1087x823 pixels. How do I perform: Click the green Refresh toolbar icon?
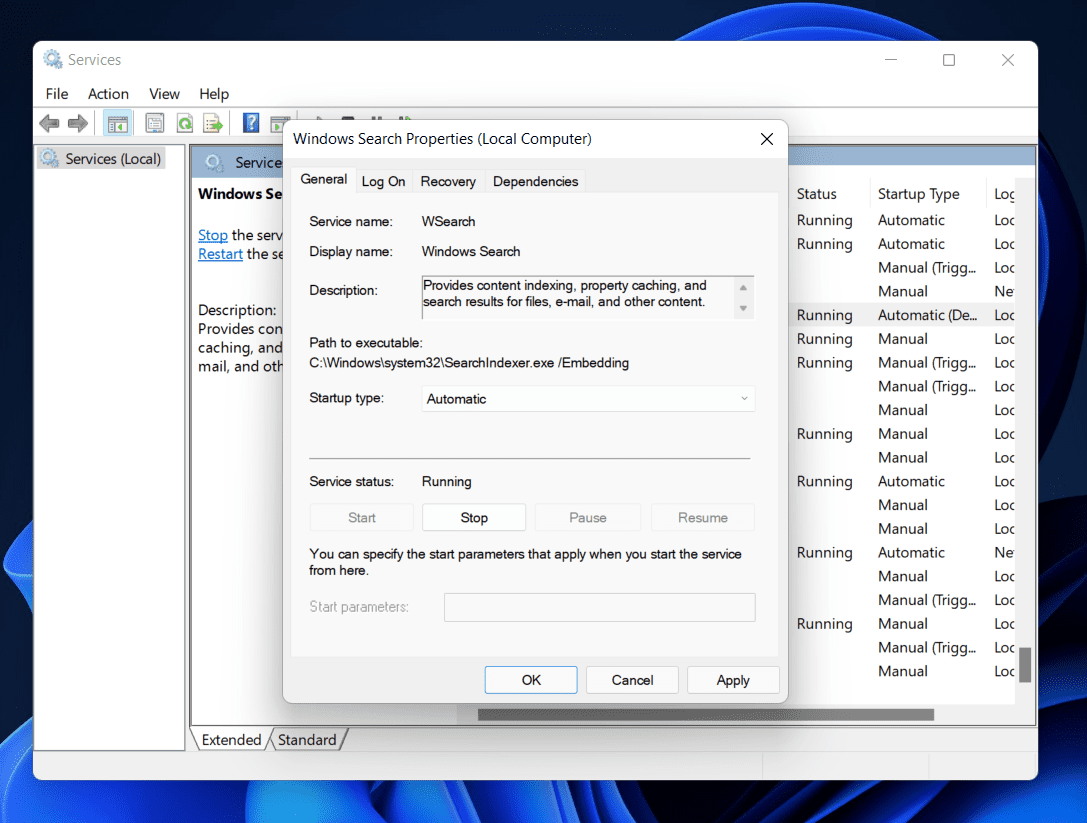point(184,123)
